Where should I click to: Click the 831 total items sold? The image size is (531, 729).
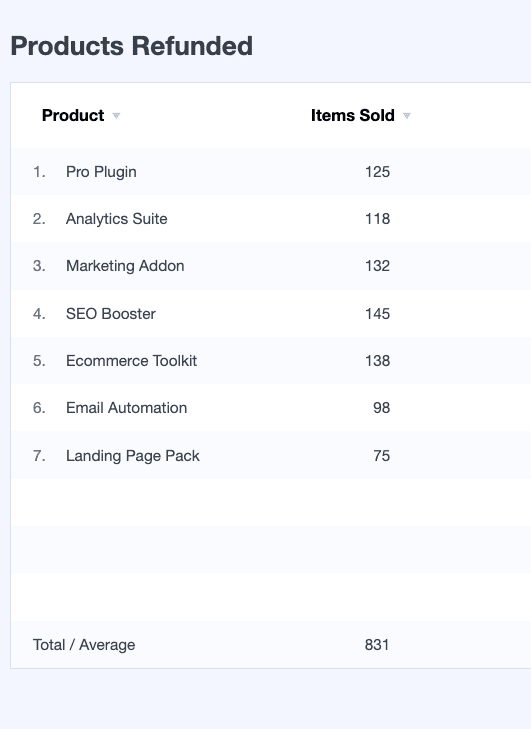point(377,645)
